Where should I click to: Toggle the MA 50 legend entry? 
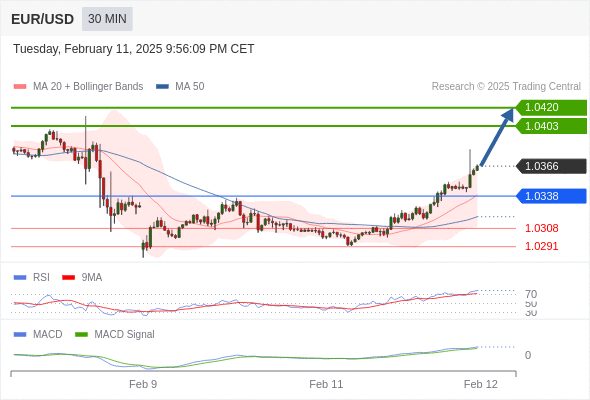(x=180, y=87)
